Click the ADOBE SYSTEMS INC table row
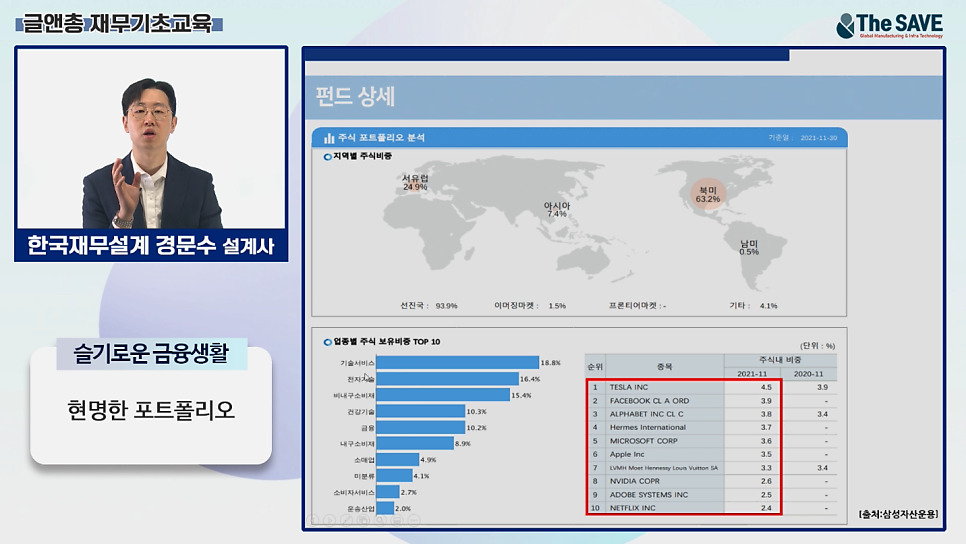 coord(711,495)
